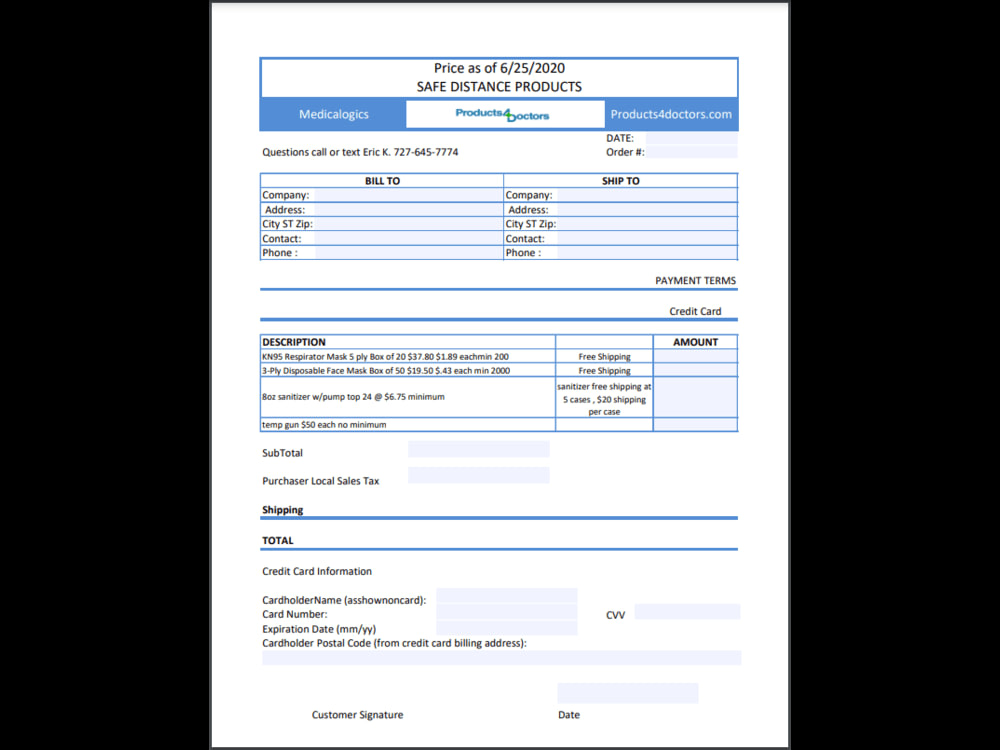Image resolution: width=1000 pixels, height=750 pixels.
Task: Fill Bill To Company field
Action: click(408, 195)
